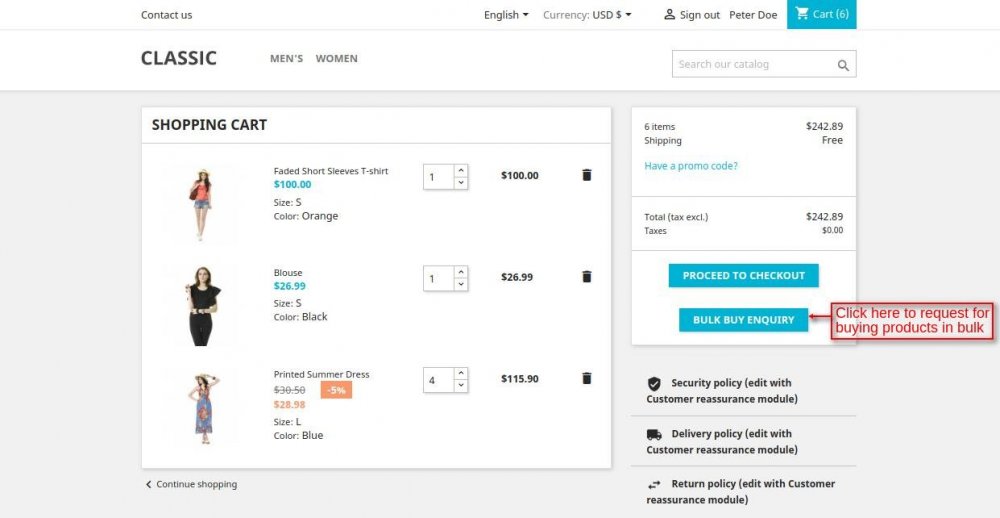Remove the Blouse using trash icon

[x=586, y=277]
